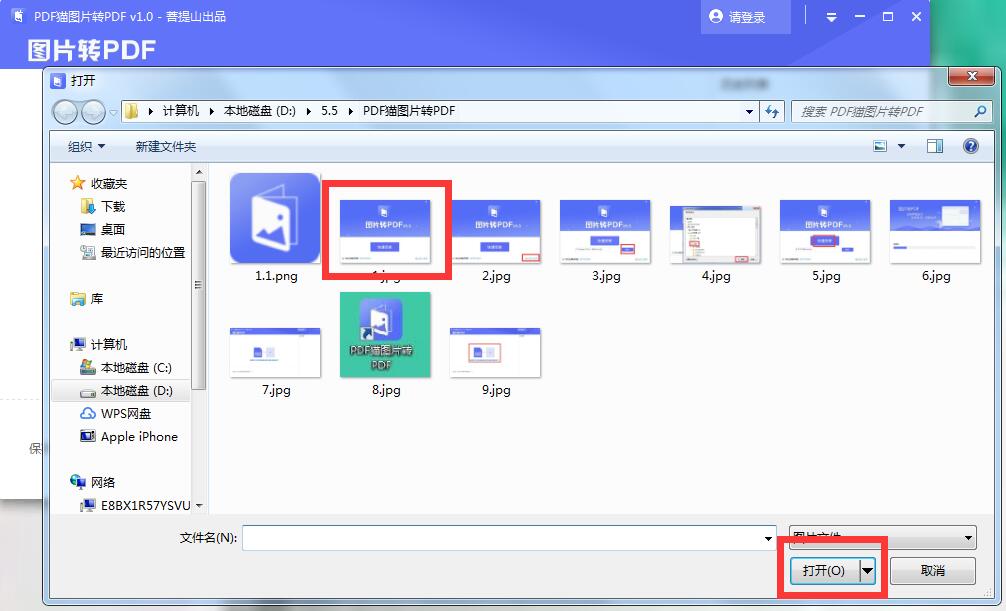The image size is (1006, 611).
Task: Click in the 文件名 input field
Action: [x=500, y=538]
